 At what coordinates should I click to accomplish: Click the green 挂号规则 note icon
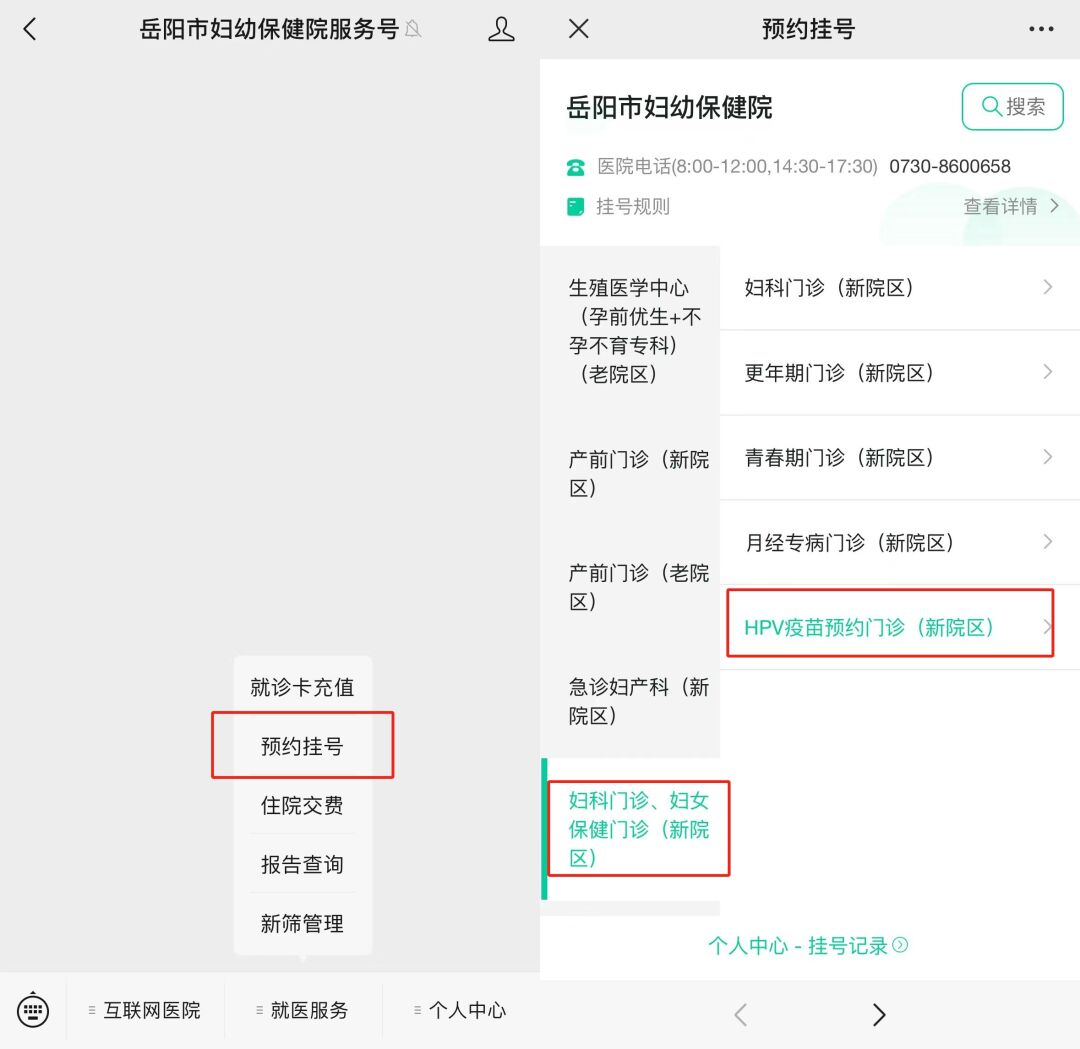(575, 207)
